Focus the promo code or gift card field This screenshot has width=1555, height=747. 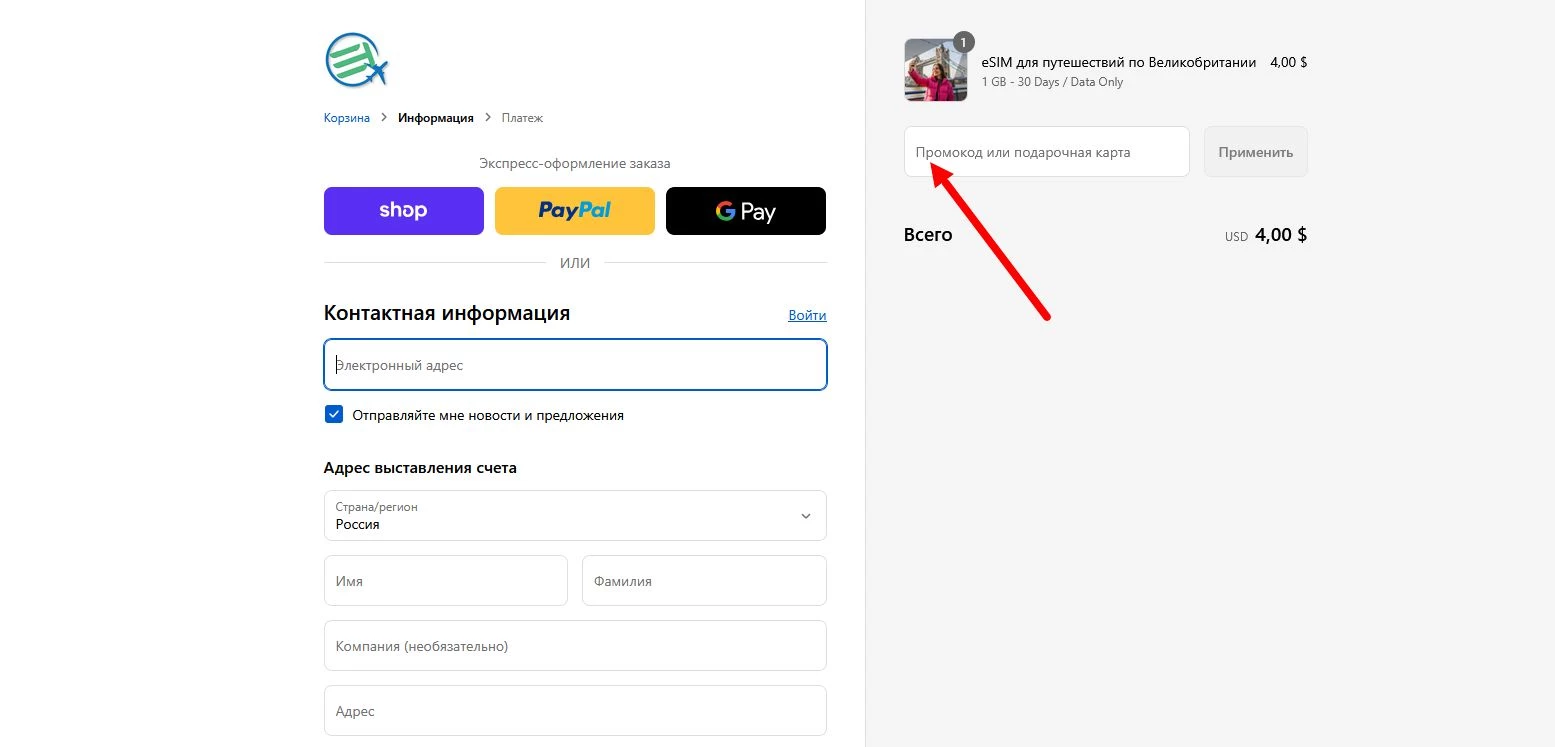pyautogui.click(x=1046, y=152)
